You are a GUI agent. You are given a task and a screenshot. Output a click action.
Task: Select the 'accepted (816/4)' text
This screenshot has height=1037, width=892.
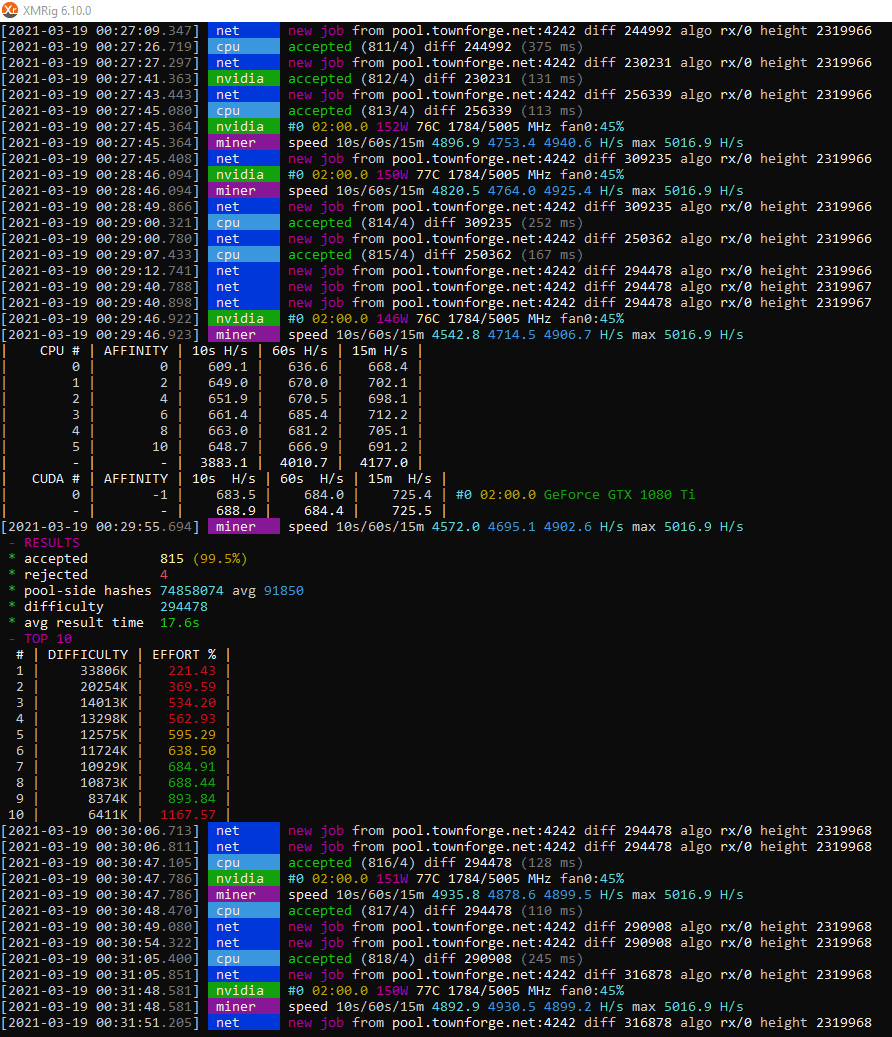tap(352, 863)
